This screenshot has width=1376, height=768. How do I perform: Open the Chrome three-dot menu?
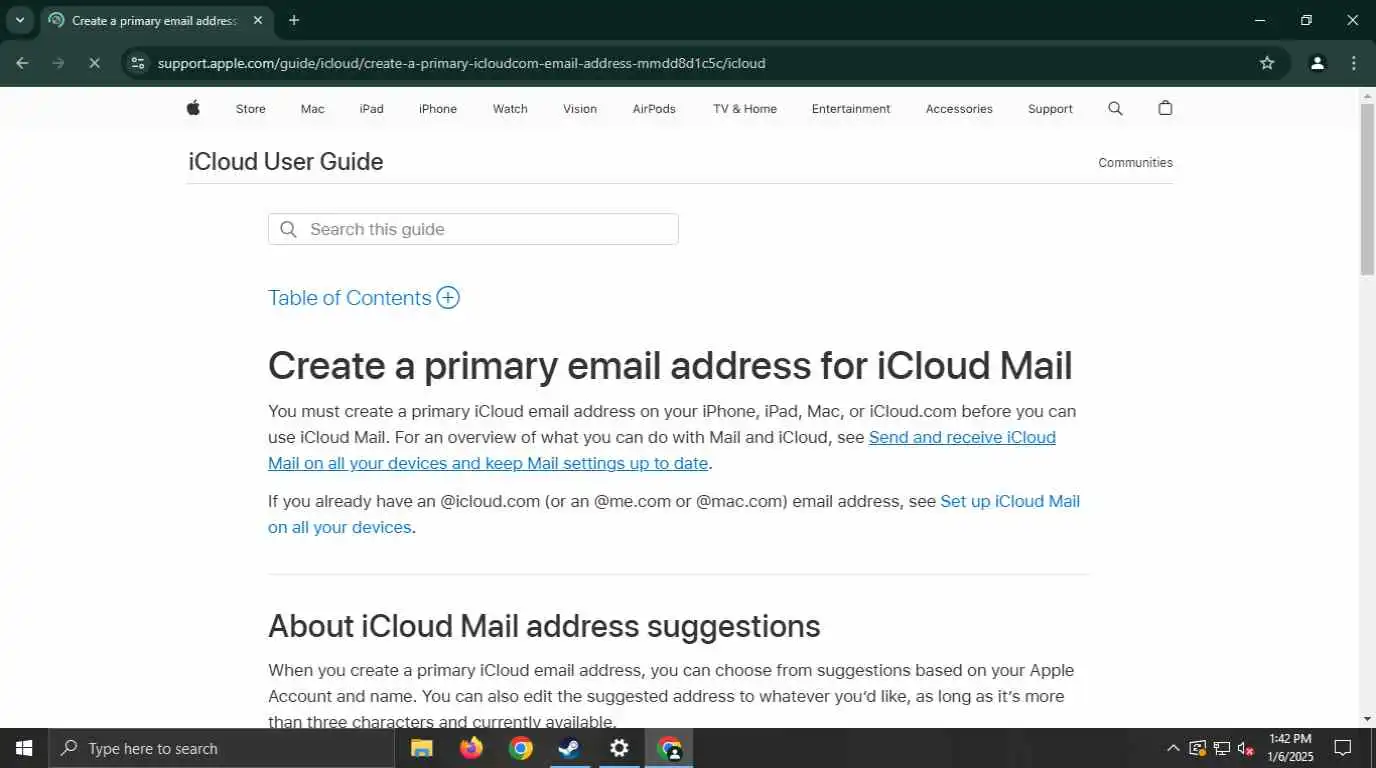coord(1354,63)
